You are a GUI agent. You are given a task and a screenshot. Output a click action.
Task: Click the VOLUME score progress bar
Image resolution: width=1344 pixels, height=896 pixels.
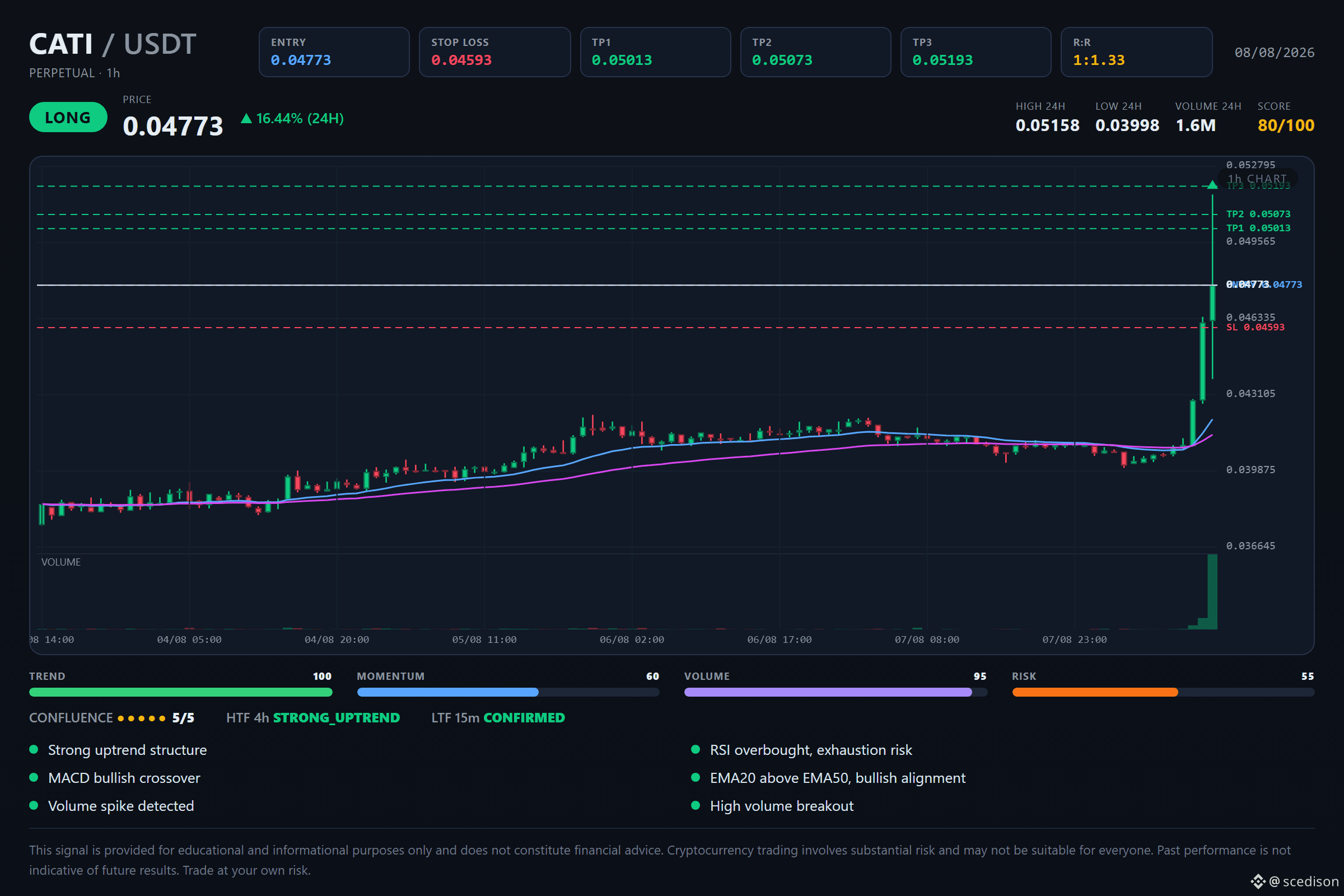pos(836,692)
